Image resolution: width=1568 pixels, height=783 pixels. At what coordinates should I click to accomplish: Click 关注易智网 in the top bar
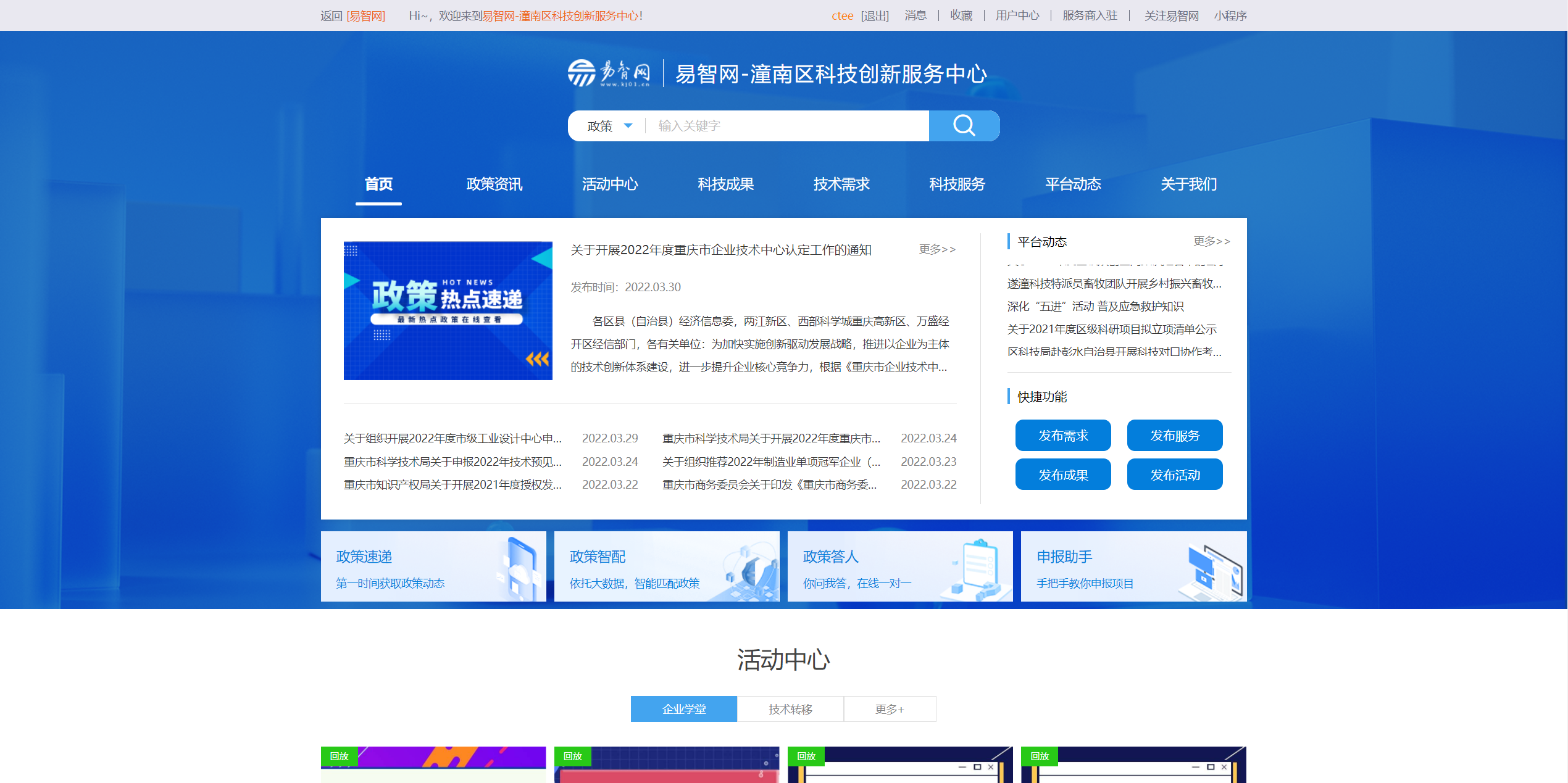point(1171,15)
